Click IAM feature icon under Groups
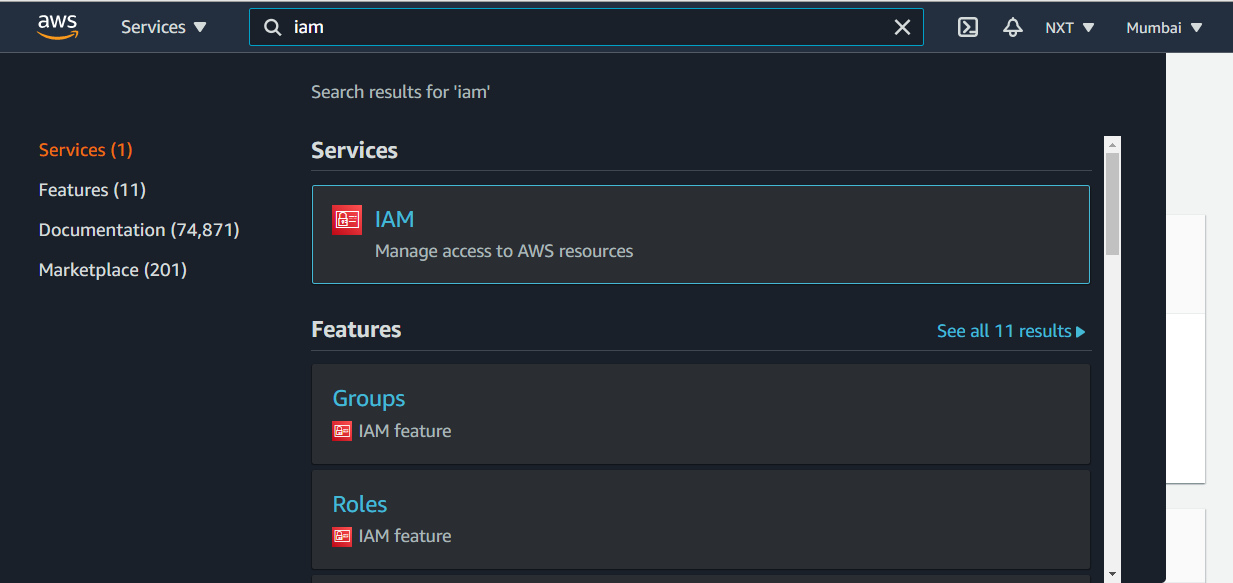The width and height of the screenshot is (1233, 583). (x=342, y=431)
